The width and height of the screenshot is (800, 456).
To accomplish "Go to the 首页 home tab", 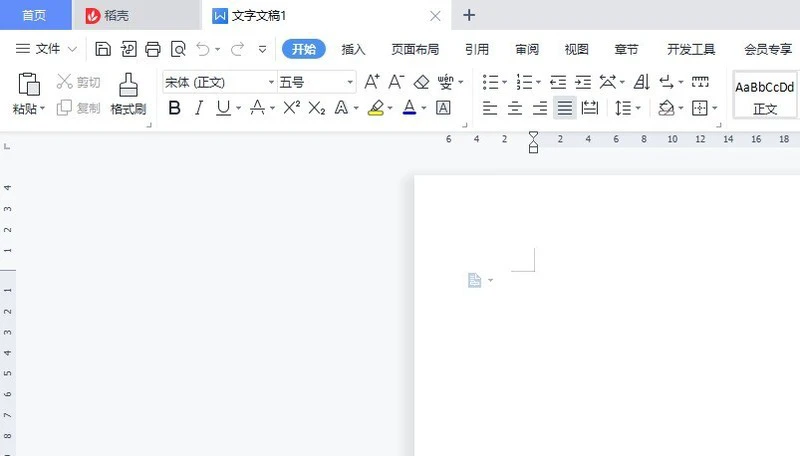I will pos(35,15).
